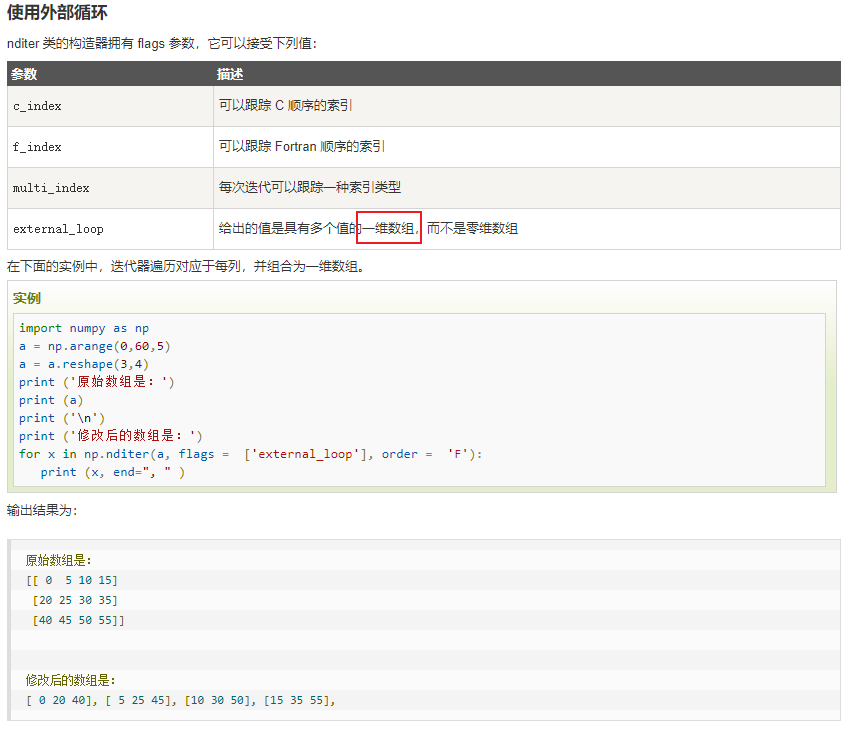Click code line print ('\n')
The width and height of the screenshot is (843, 731).
click(x=62, y=418)
